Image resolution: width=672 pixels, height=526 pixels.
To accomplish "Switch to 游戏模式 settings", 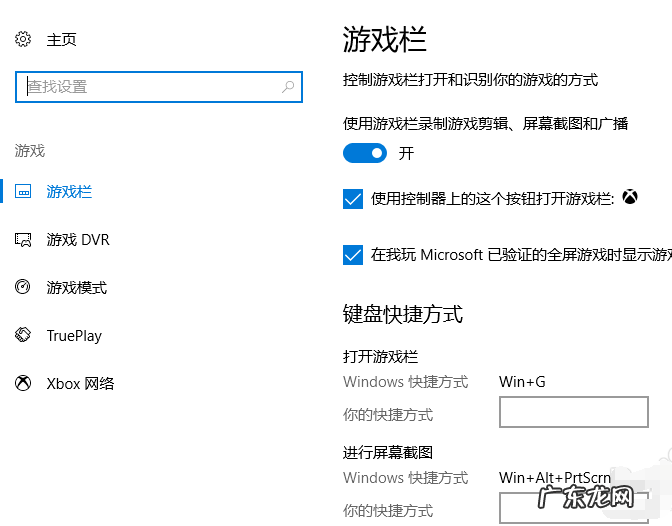I will click(77, 288).
